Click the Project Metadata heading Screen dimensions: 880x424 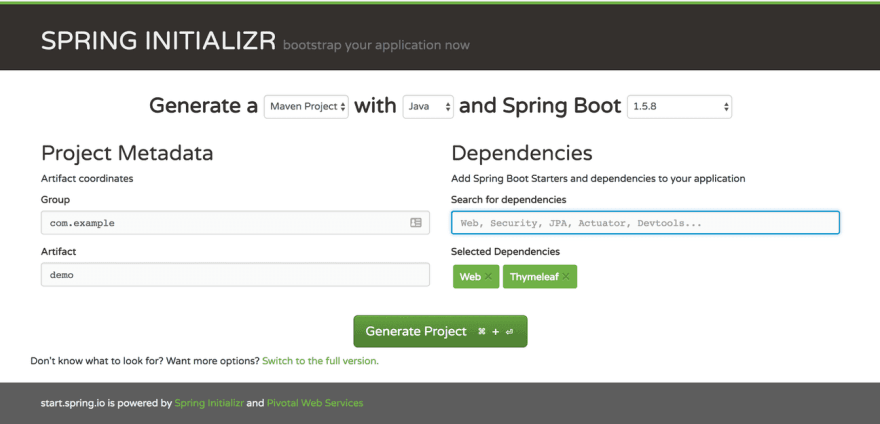(x=127, y=153)
